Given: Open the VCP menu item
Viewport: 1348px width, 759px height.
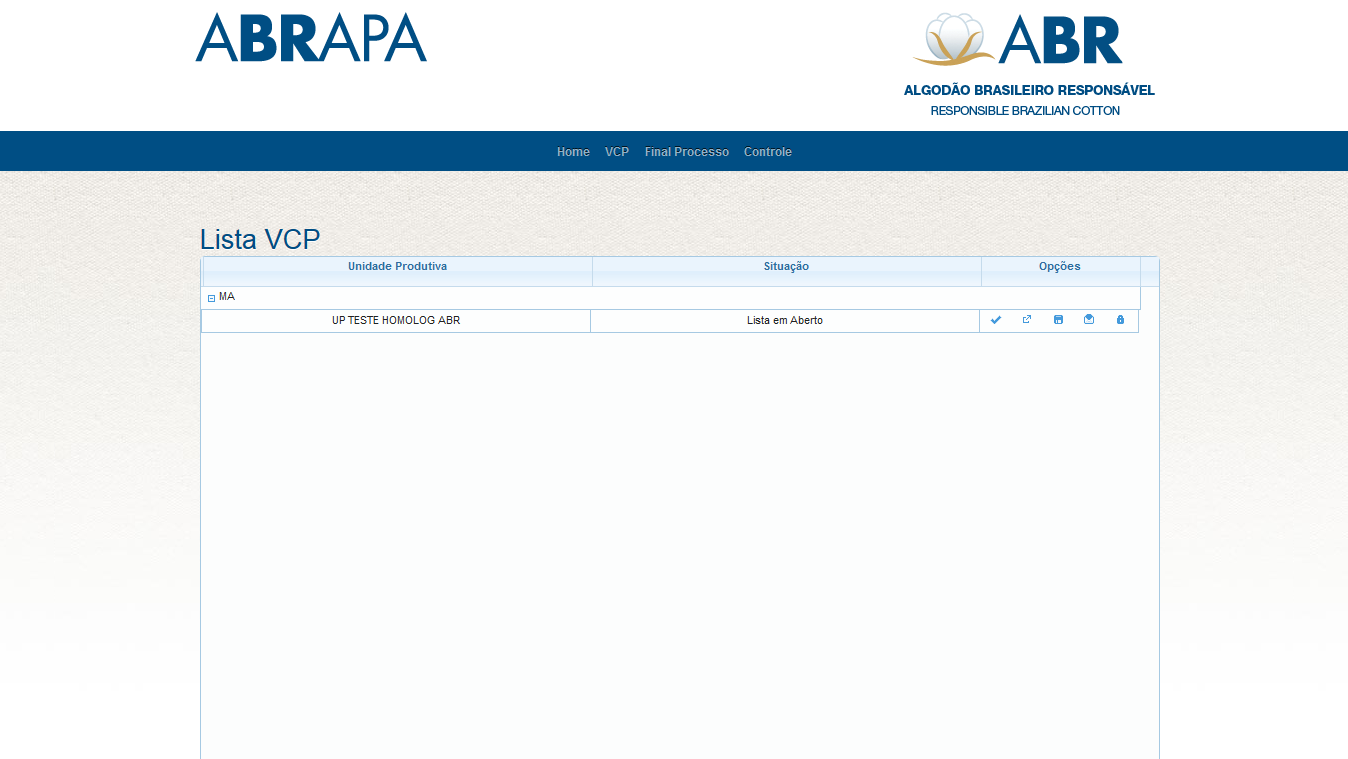Looking at the screenshot, I should click(617, 152).
